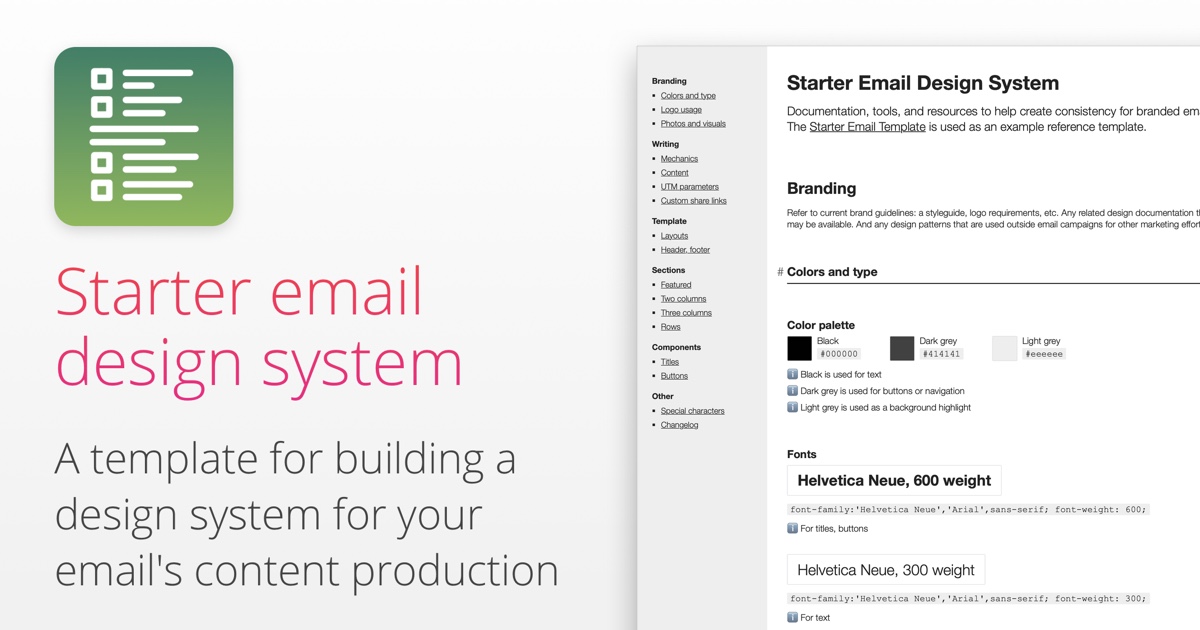The image size is (1200, 630).
Task: Open the "Starter Email Template" link
Action: [866, 126]
